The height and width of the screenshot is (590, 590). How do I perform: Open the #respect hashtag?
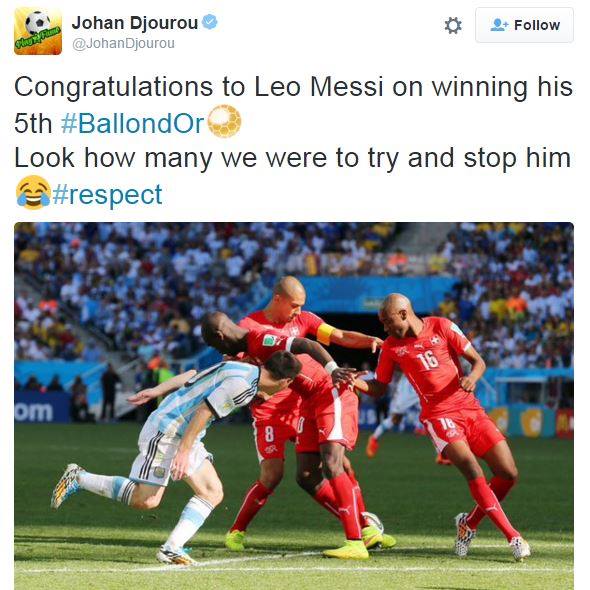[107, 195]
